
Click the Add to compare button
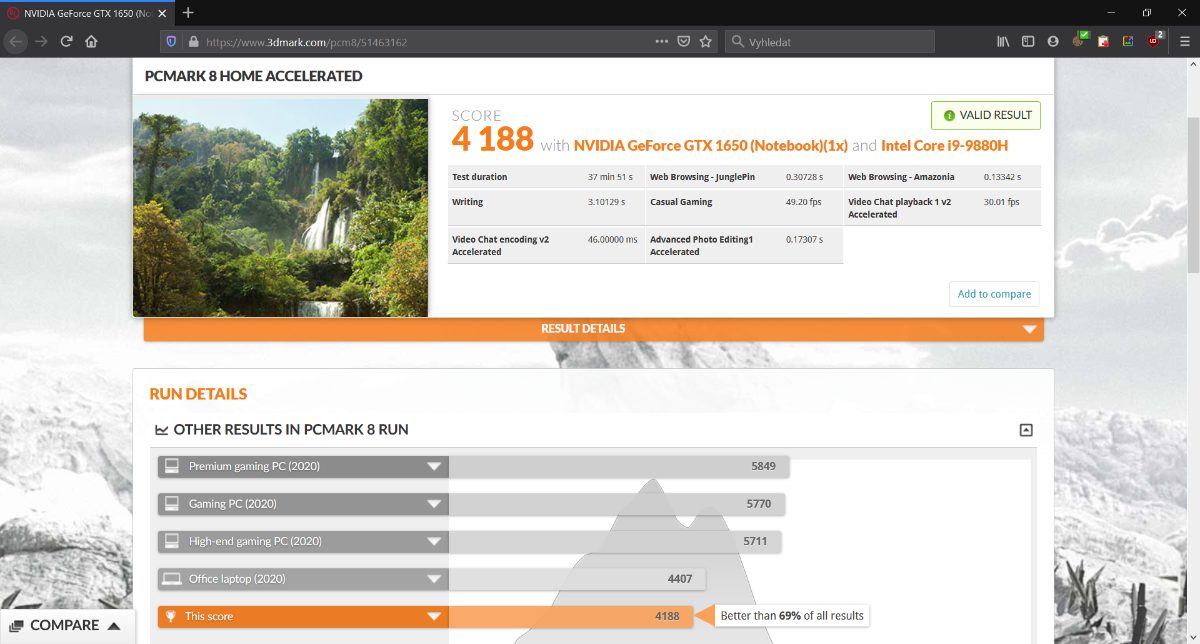pos(993,294)
